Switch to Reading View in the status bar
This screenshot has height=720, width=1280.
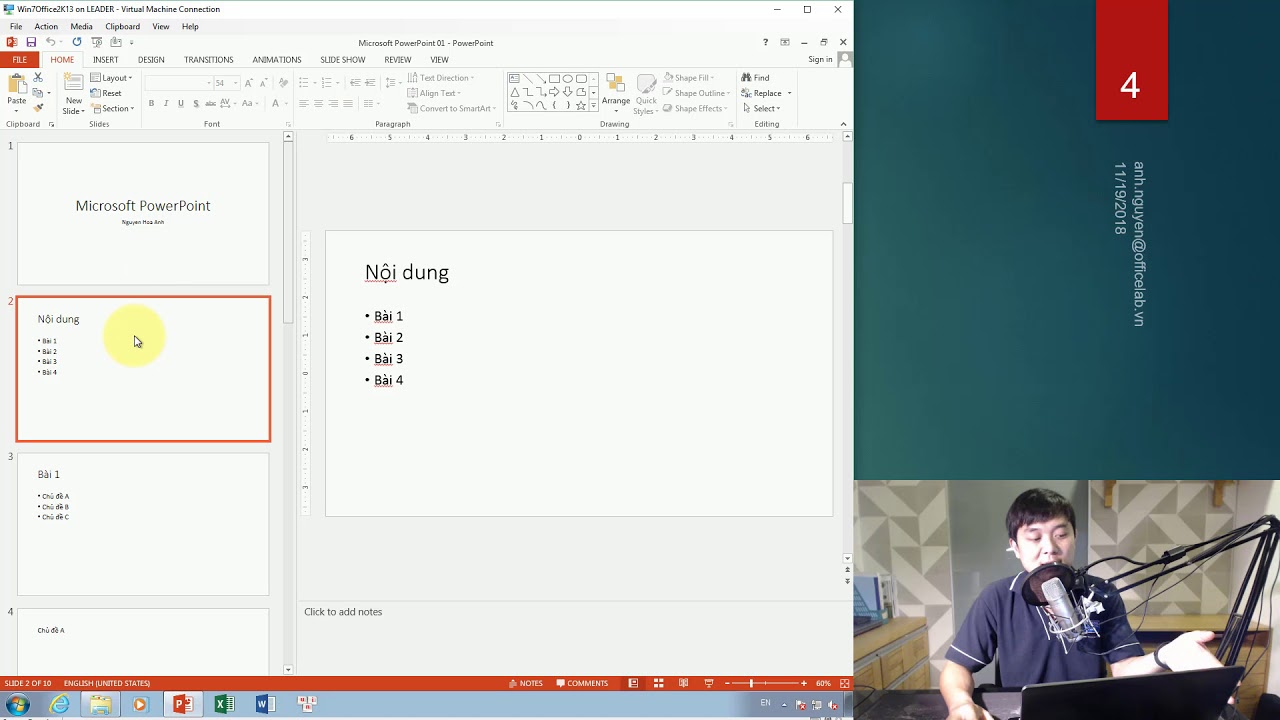tap(683, 683)
